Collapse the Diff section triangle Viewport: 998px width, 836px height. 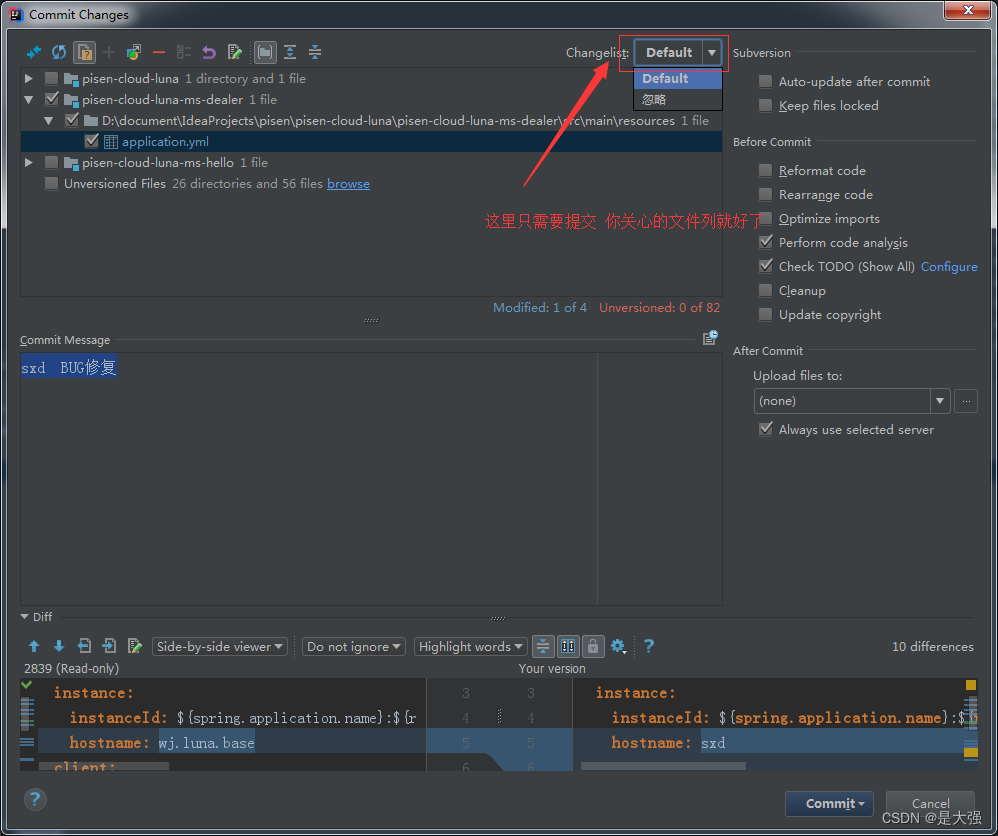25,616
